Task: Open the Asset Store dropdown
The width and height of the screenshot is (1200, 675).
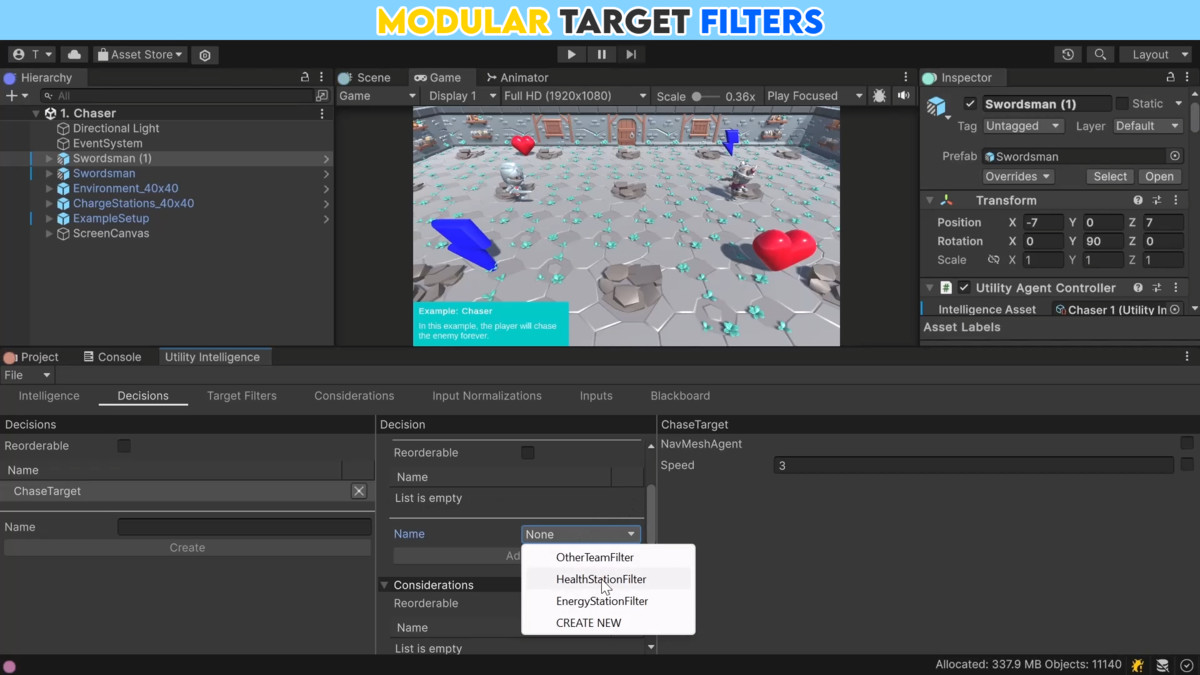Action: [x=140, y=55]
